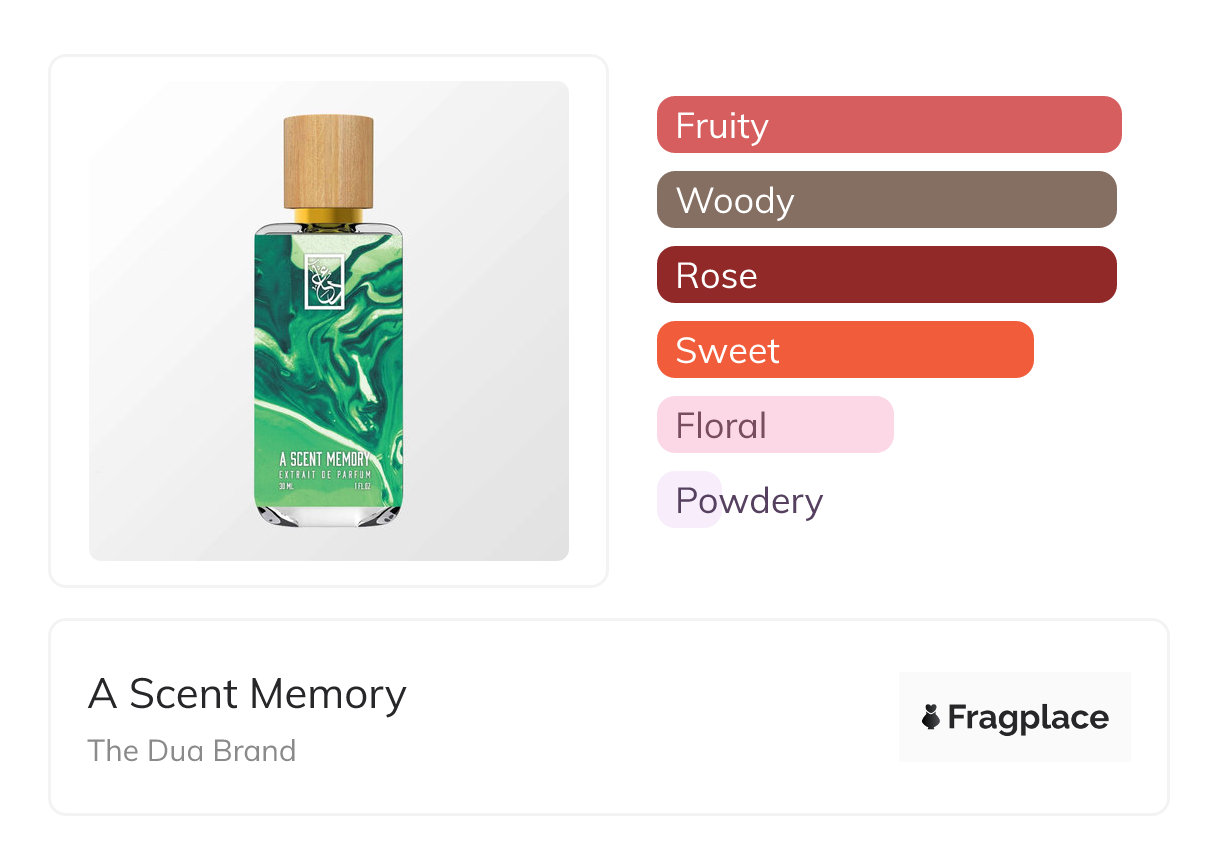Select the pink Floral accord bar

point(774,425)
